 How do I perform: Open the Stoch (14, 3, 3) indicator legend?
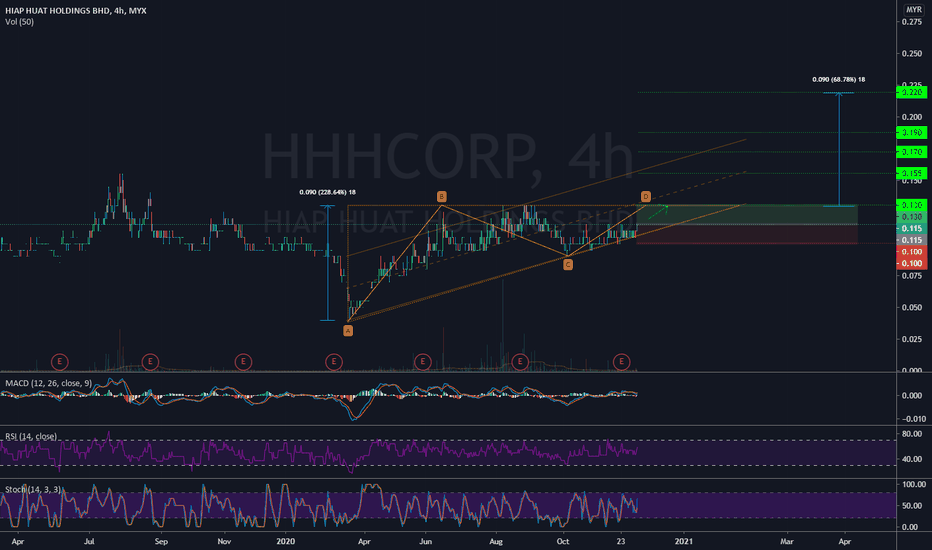[x=33, y=489]
